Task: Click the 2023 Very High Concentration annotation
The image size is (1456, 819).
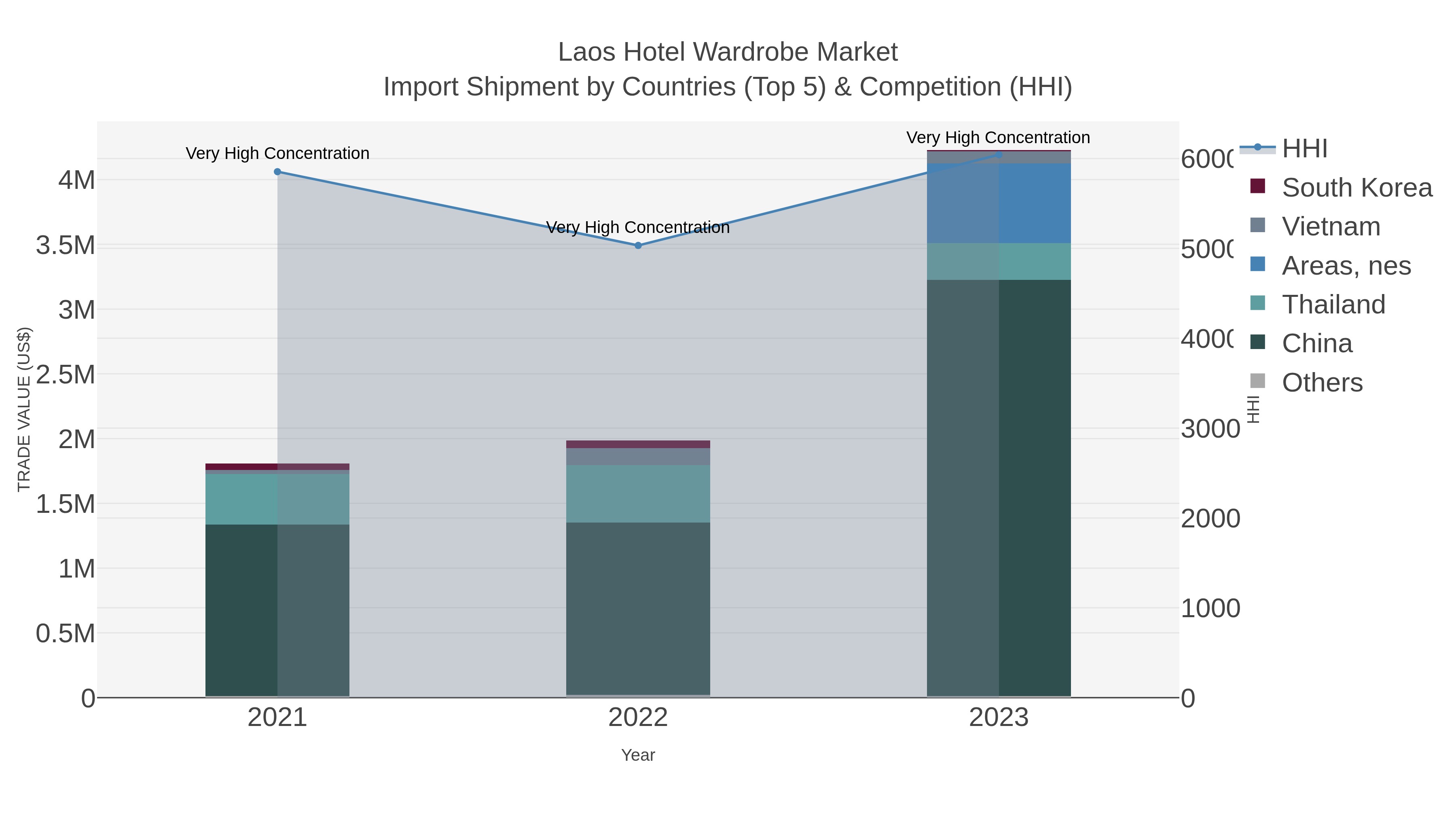Action: 998,138
